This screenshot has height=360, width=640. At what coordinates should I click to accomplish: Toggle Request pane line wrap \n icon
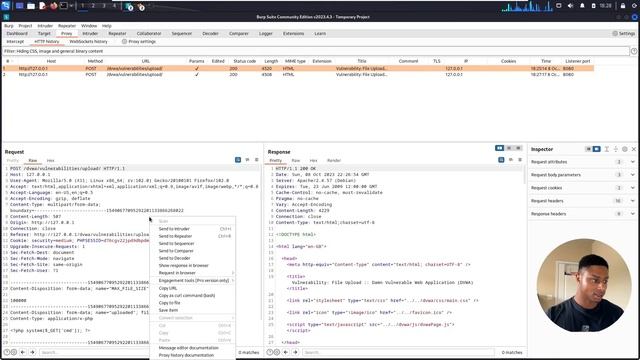coord(247,160)
